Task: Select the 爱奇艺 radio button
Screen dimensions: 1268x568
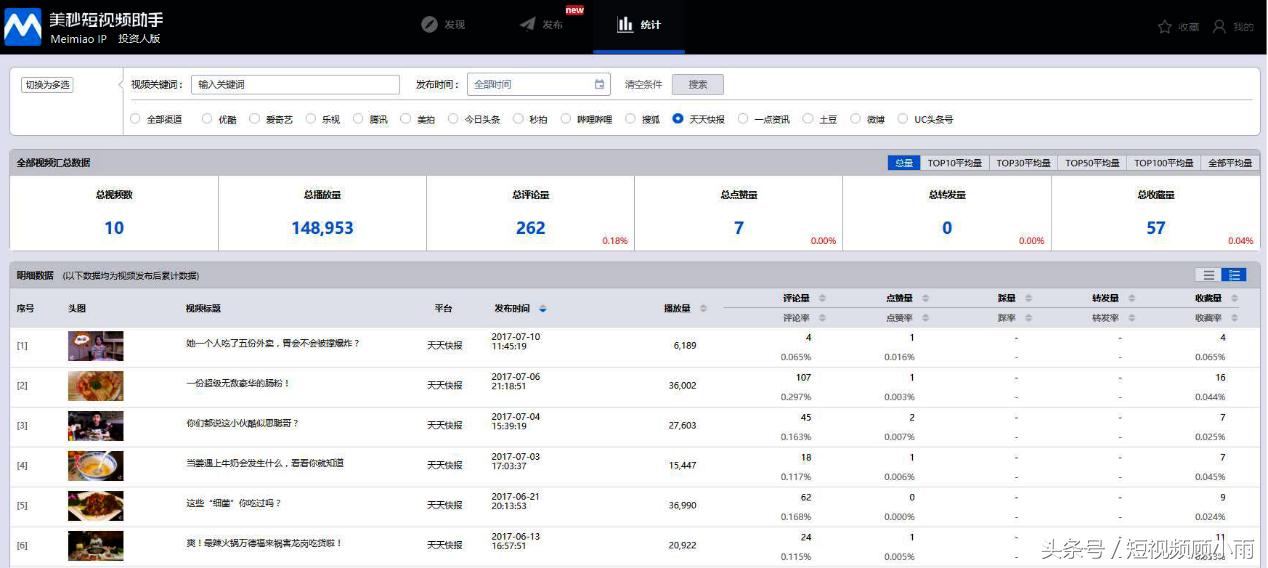Action: coord(254,119)
